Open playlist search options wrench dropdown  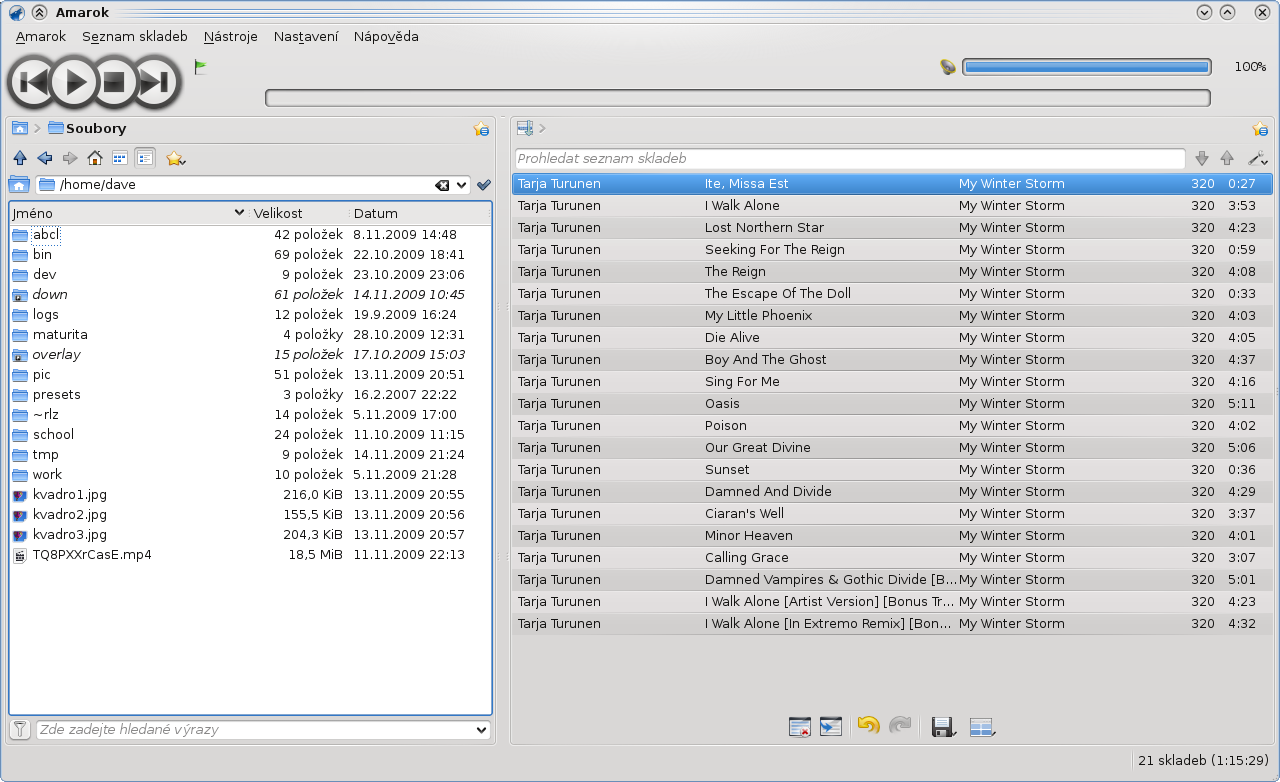point(1257,158)
